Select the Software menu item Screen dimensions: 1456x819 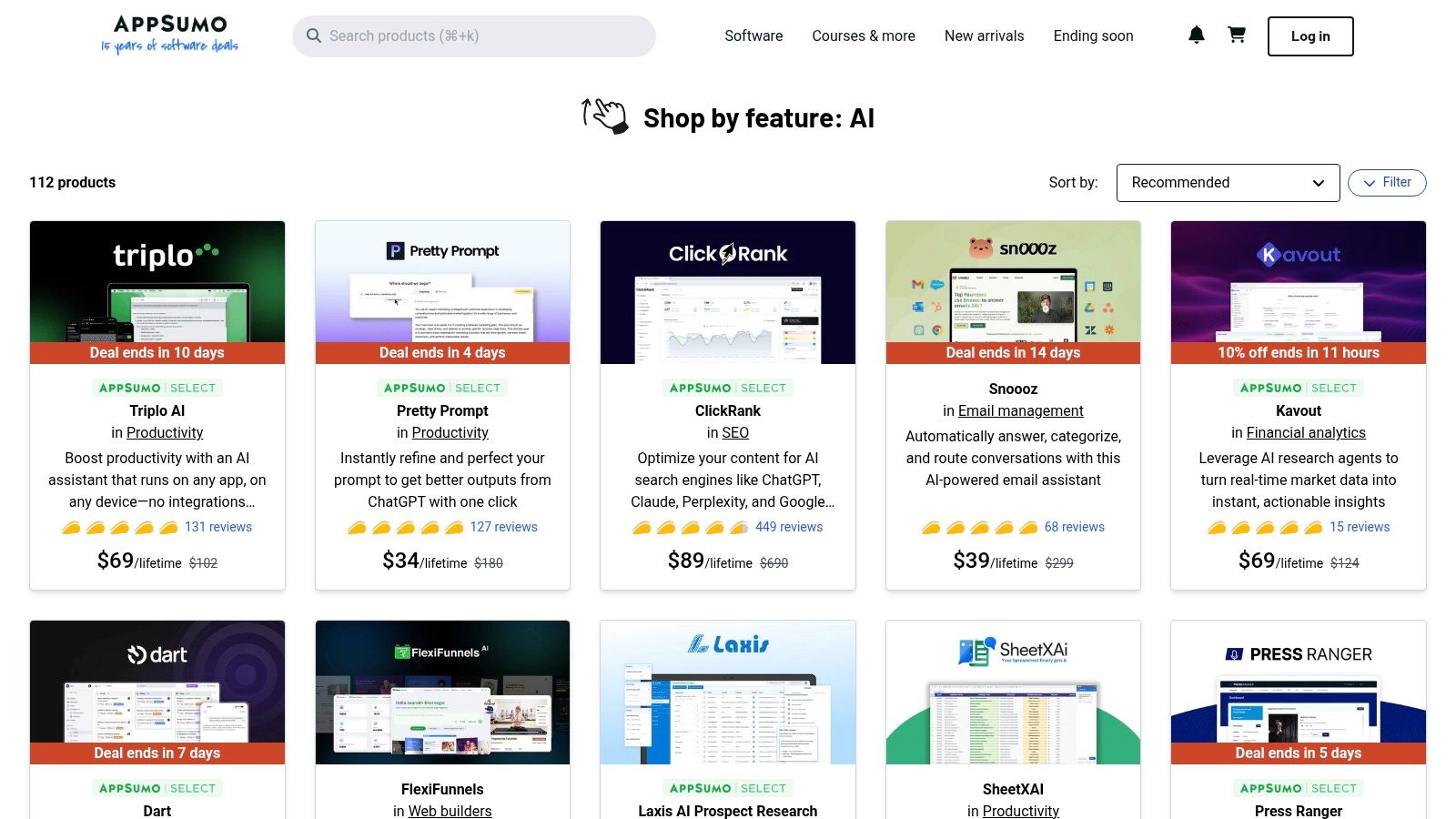click(x=753, y=35)
